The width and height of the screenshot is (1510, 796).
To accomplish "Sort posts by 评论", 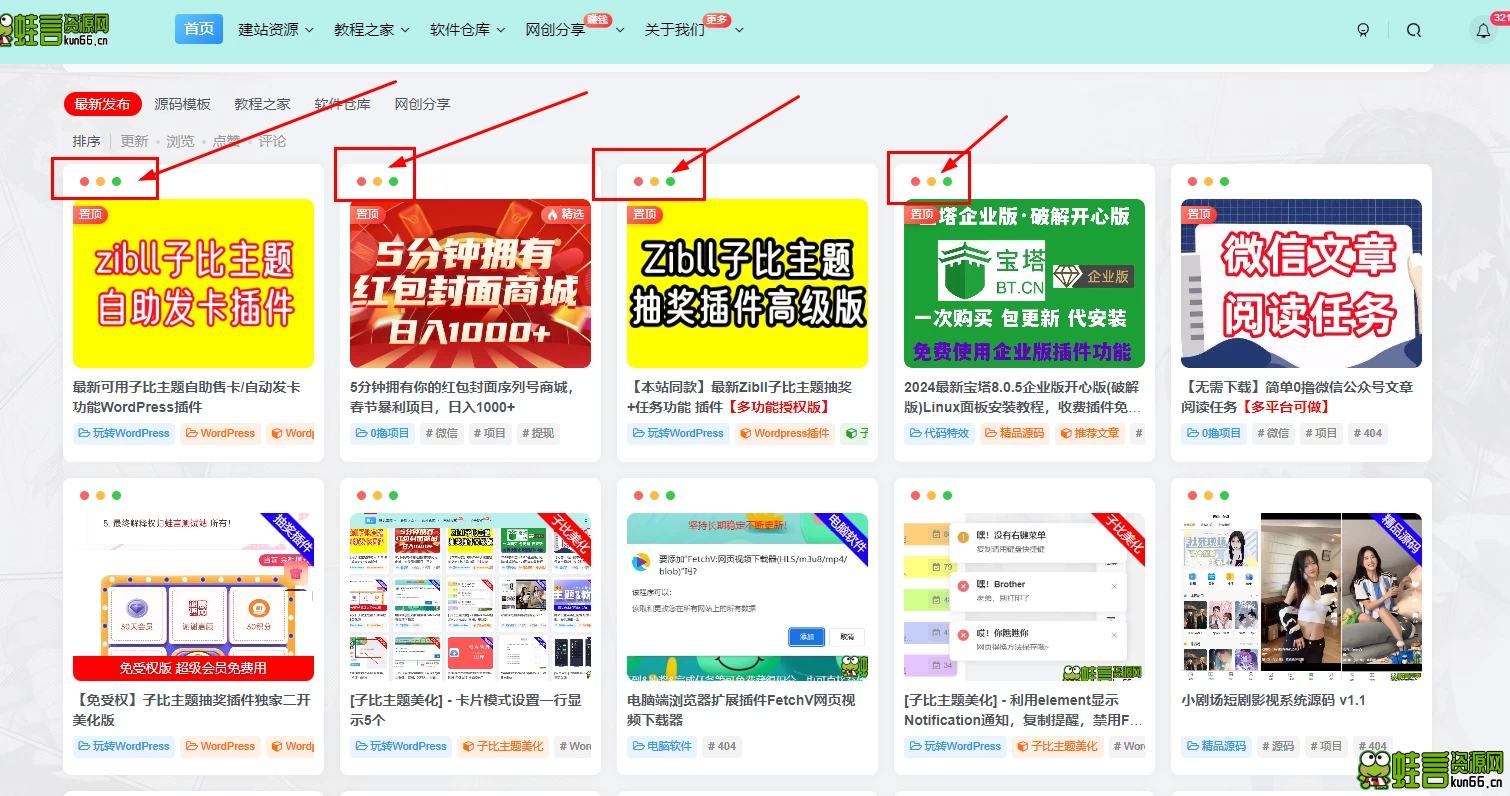I will (x=272, y=142).
